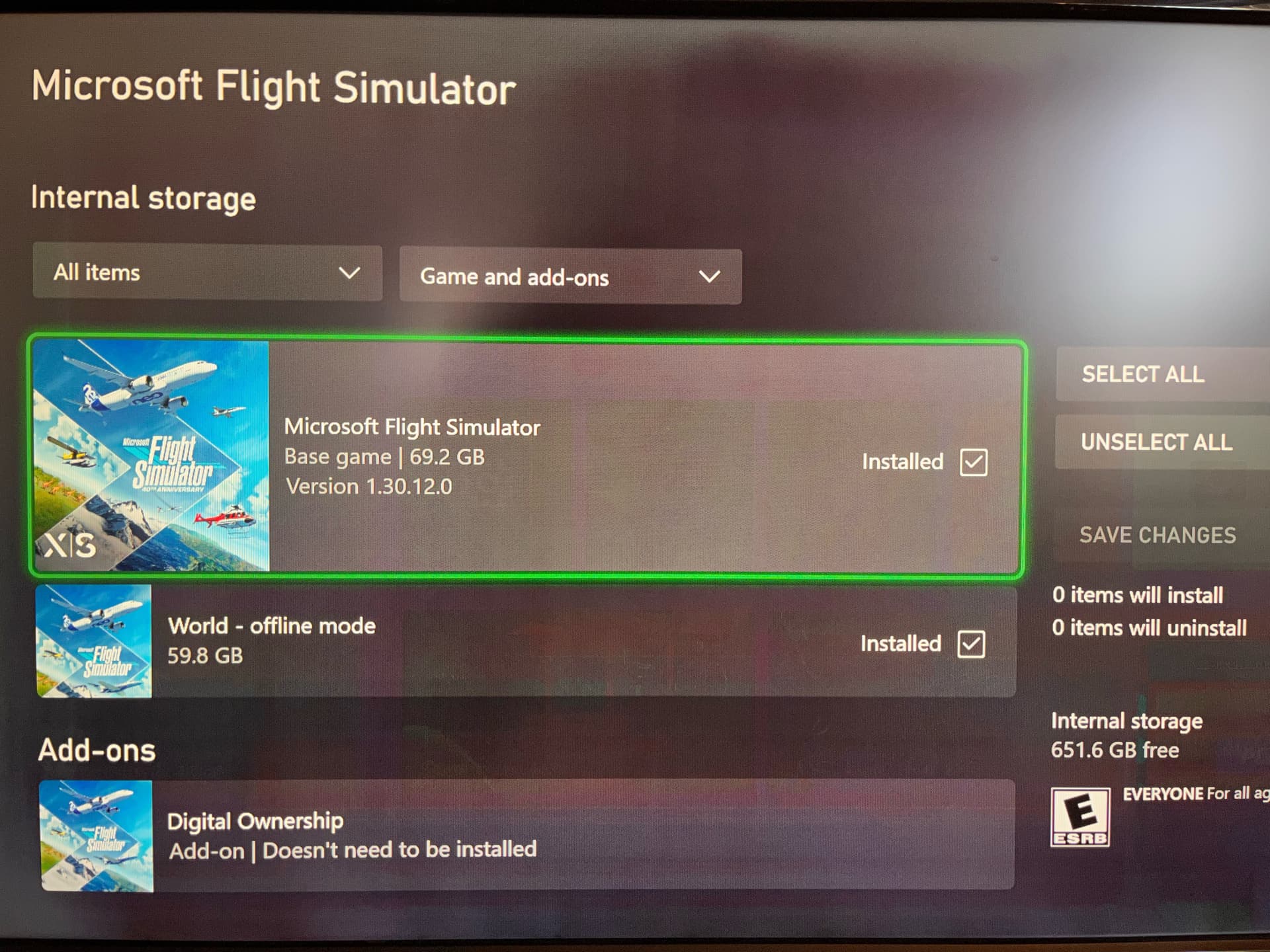Click the Internal storage 651.6 GB free text

coord(1126,735)
